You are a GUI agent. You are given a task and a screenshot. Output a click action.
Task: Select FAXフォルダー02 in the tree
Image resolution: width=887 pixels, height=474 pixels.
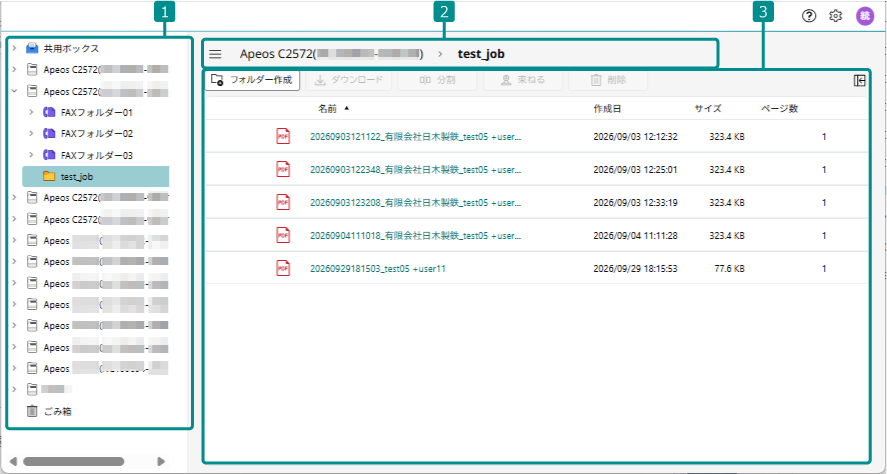[97, 134]
